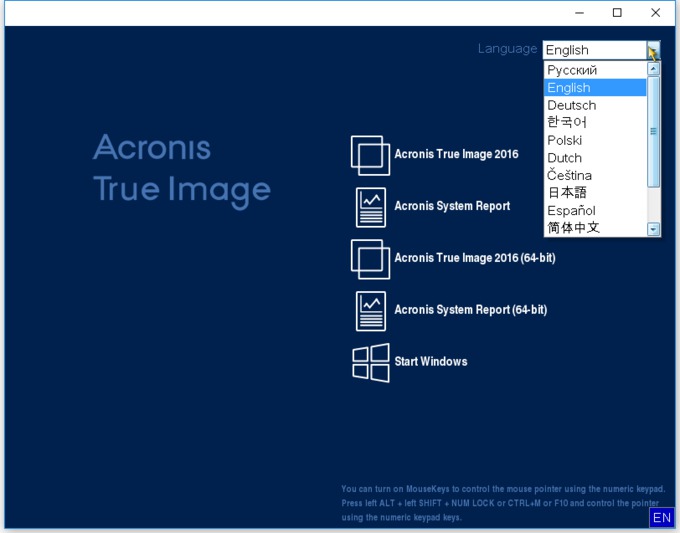Launch Acronis True Image 2016 text link
This screenshot has height=533, width=680.
click(456, 154)
